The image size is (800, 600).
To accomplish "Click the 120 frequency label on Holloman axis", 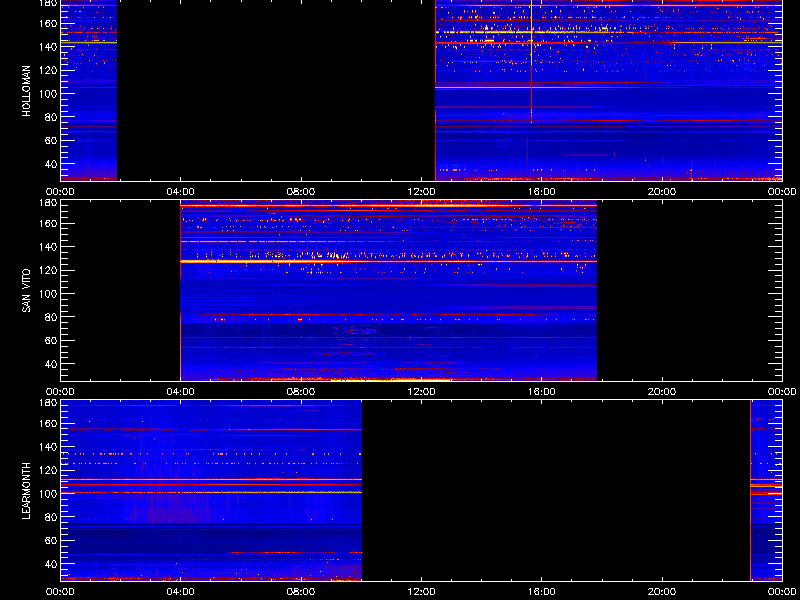I will pos(47,70).
